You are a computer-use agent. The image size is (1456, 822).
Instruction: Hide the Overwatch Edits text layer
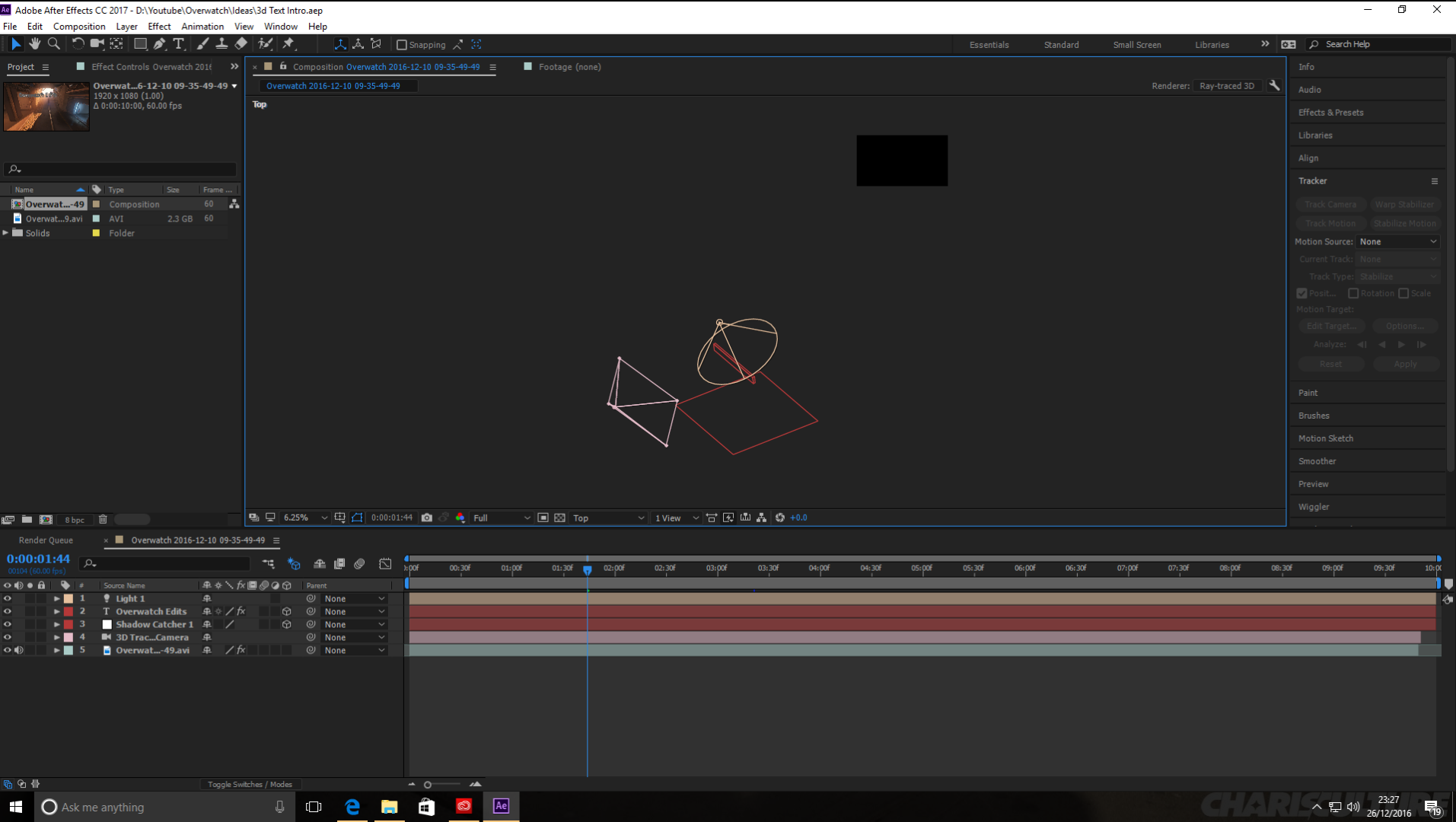8,612
